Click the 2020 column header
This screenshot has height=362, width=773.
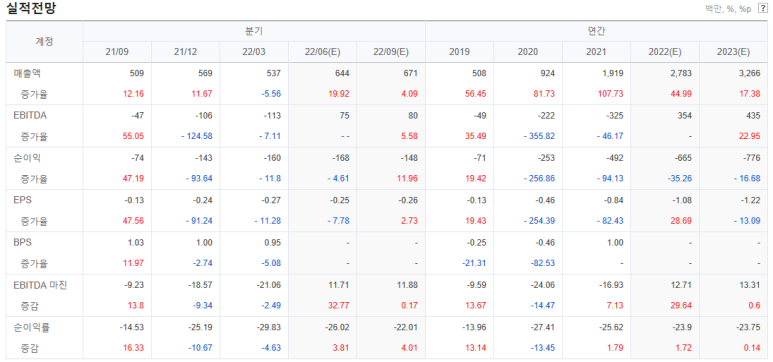(528, 52)
